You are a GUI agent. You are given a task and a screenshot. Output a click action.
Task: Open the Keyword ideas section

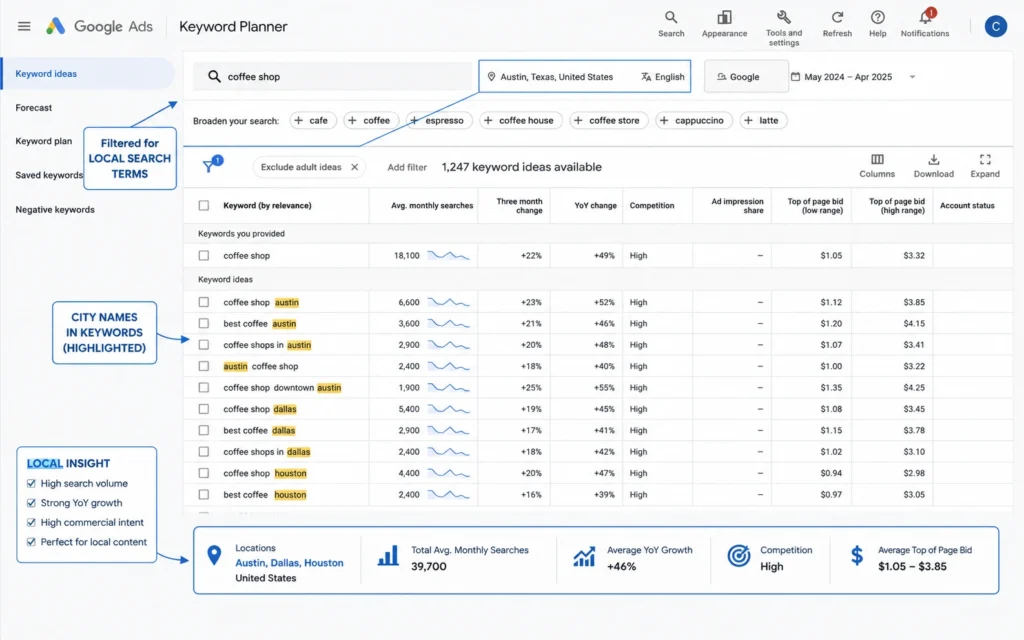pos(88,74)
